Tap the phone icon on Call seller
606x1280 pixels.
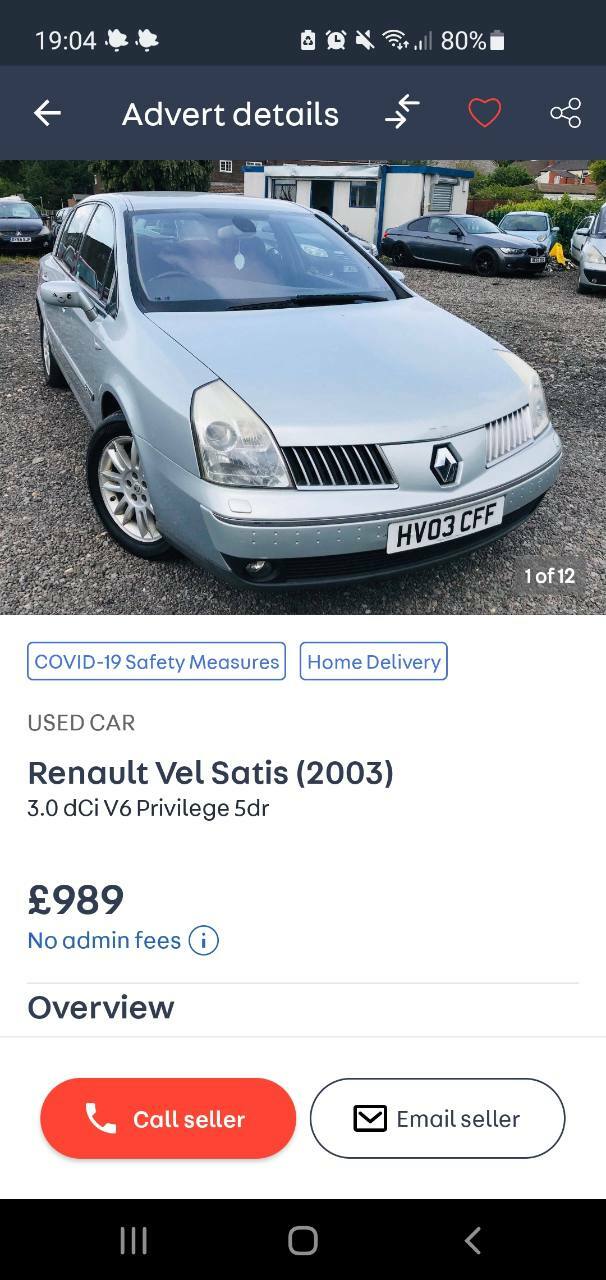tap(101, 1118)
